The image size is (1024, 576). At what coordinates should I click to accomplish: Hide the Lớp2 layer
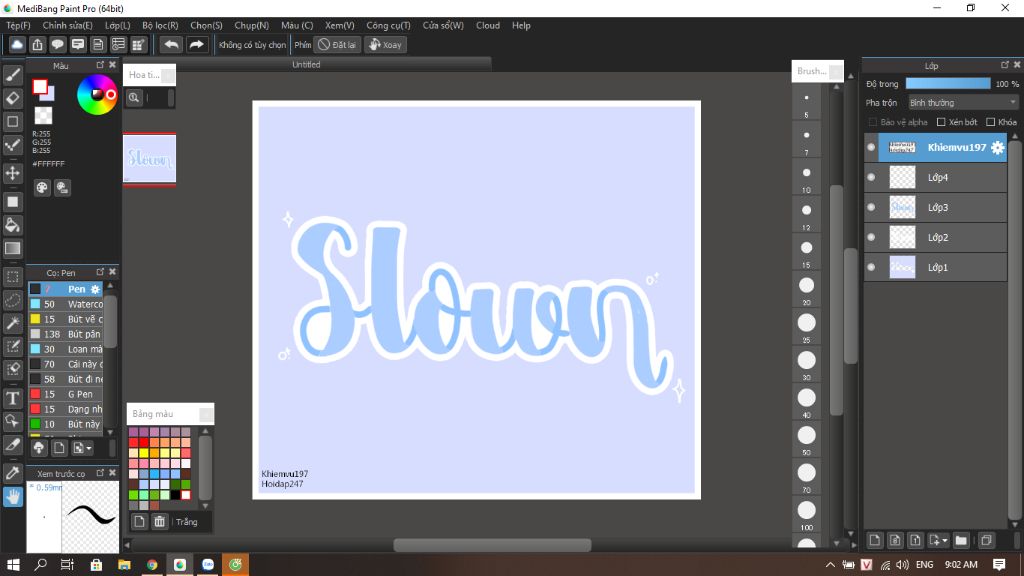click(871, 237)
